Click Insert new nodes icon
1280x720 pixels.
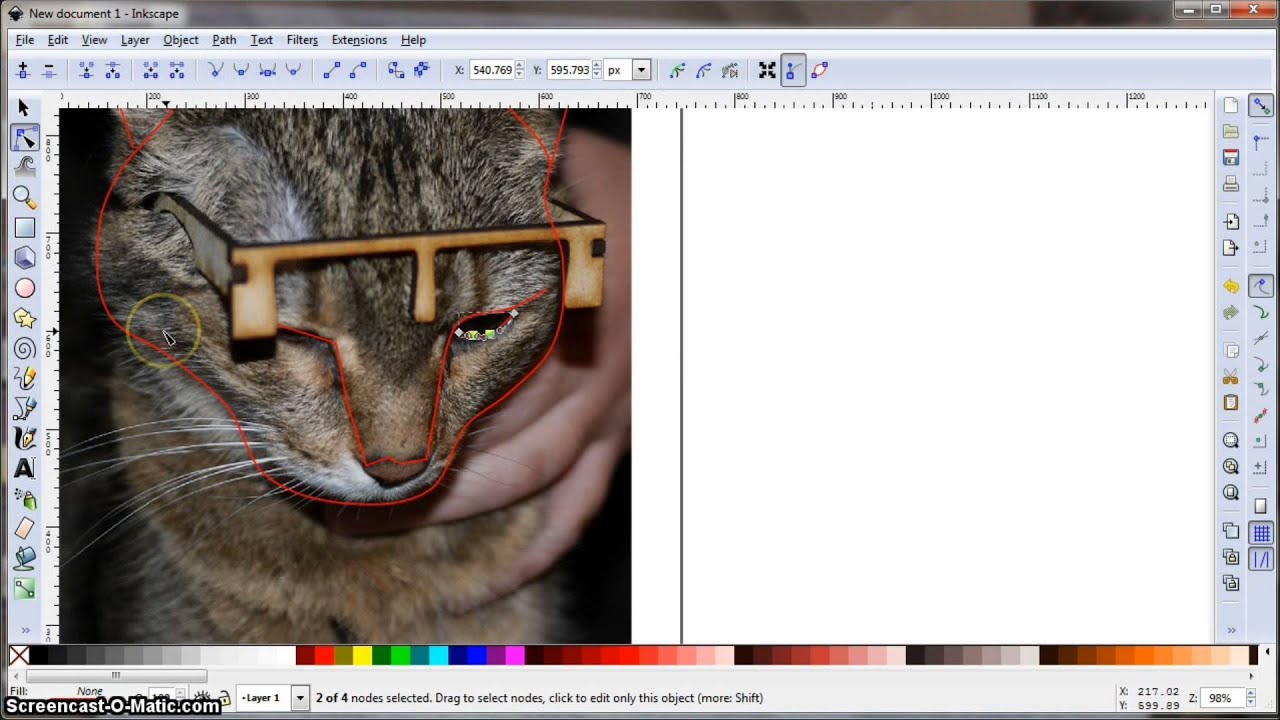[23, 70]
